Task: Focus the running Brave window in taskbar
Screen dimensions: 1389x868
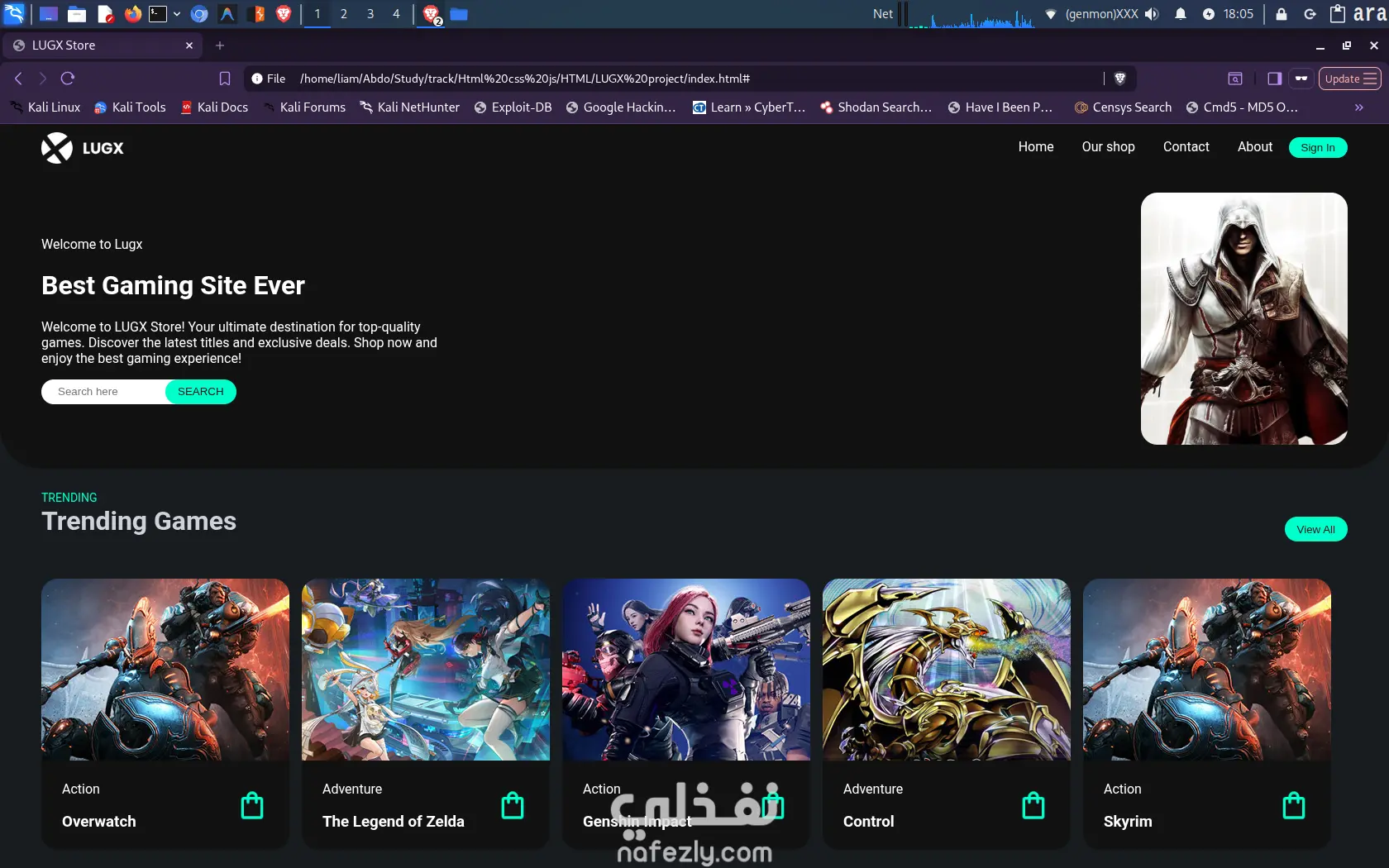Action: [432, 14]
